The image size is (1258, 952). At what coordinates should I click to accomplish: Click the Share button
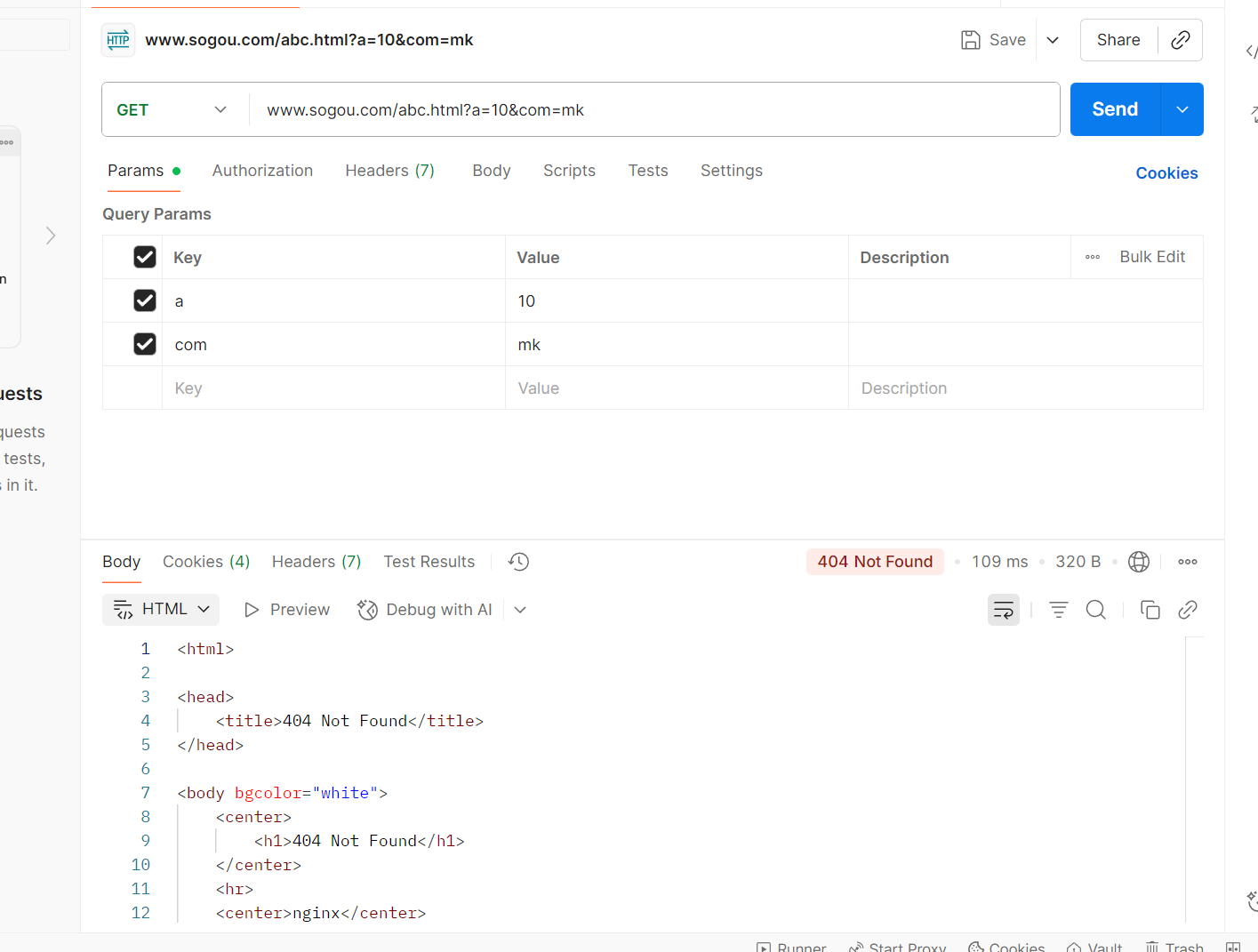click(x=1118, y=40)
